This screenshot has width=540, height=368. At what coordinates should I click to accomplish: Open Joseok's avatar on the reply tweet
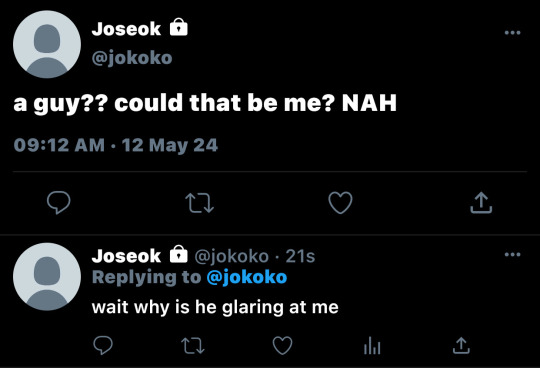(47, 276)
